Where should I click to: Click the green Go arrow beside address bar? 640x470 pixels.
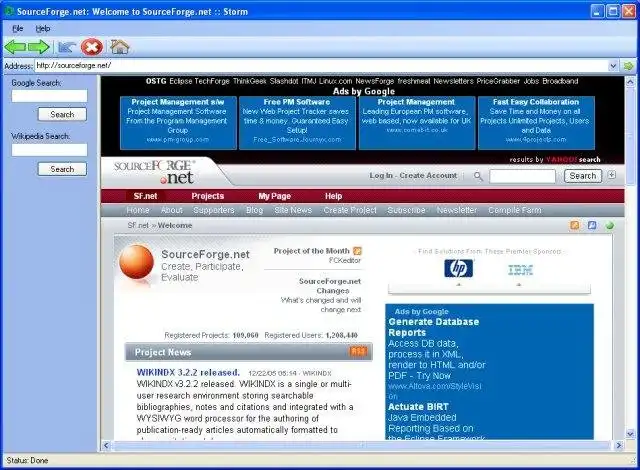coord(629,66)
